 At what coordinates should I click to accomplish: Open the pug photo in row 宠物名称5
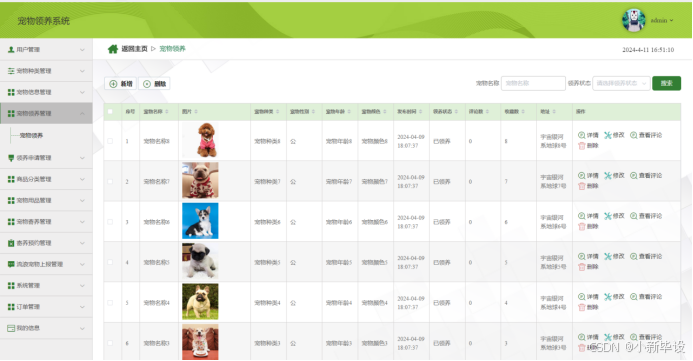click(x=200, y=261)
